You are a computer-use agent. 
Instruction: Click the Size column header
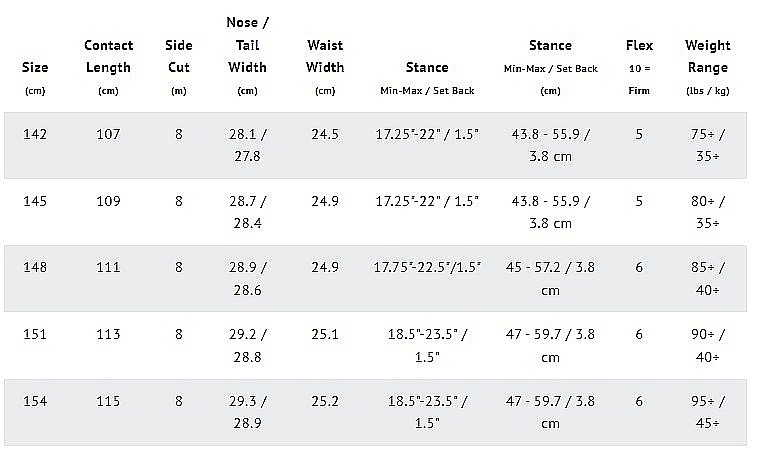34,68
